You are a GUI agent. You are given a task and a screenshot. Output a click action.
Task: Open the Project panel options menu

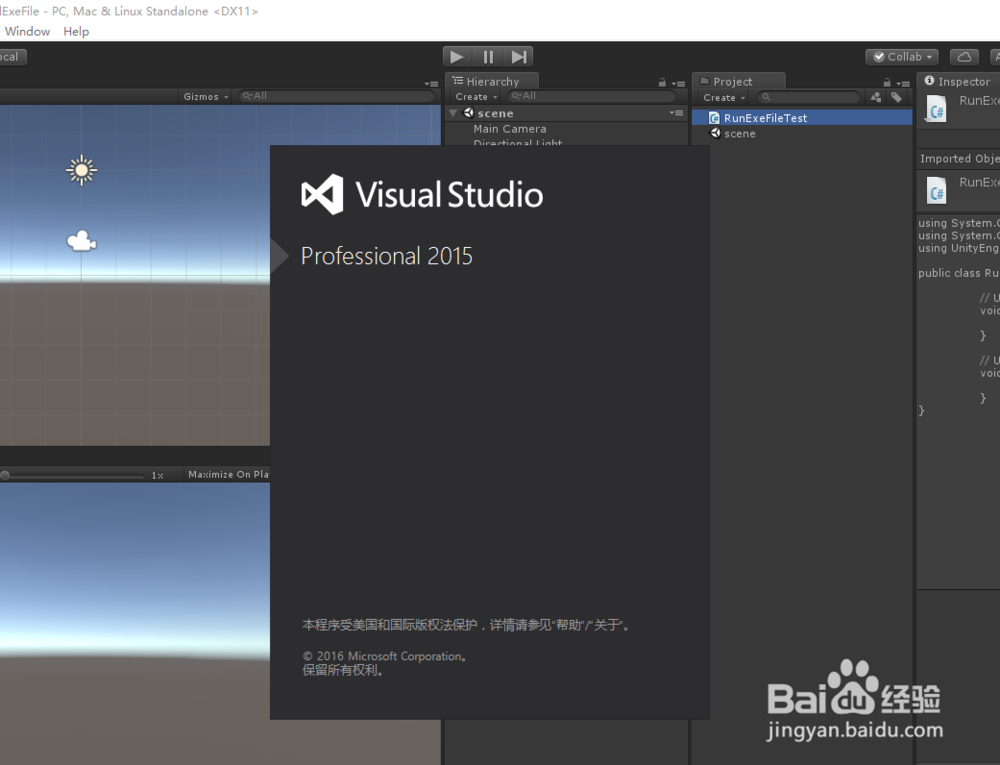pos(902,83)
